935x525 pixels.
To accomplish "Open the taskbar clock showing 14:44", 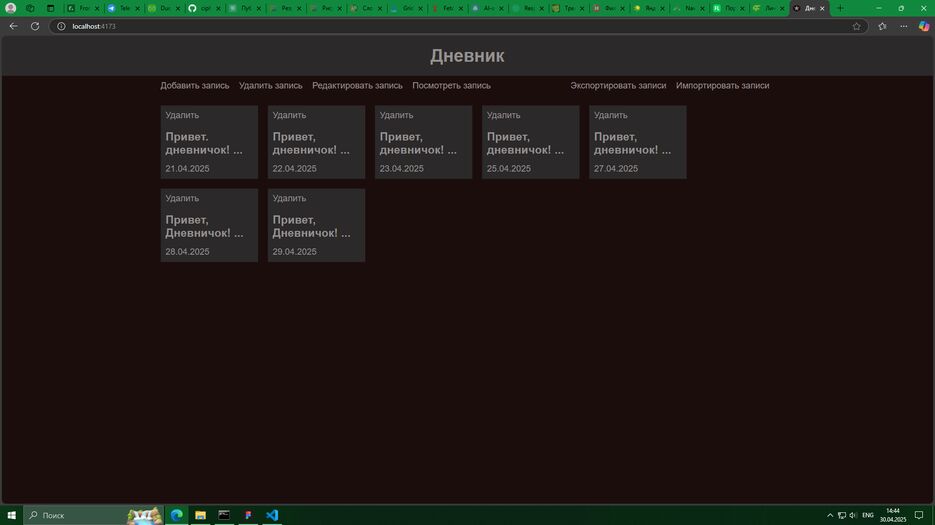I will click(893, 515).
